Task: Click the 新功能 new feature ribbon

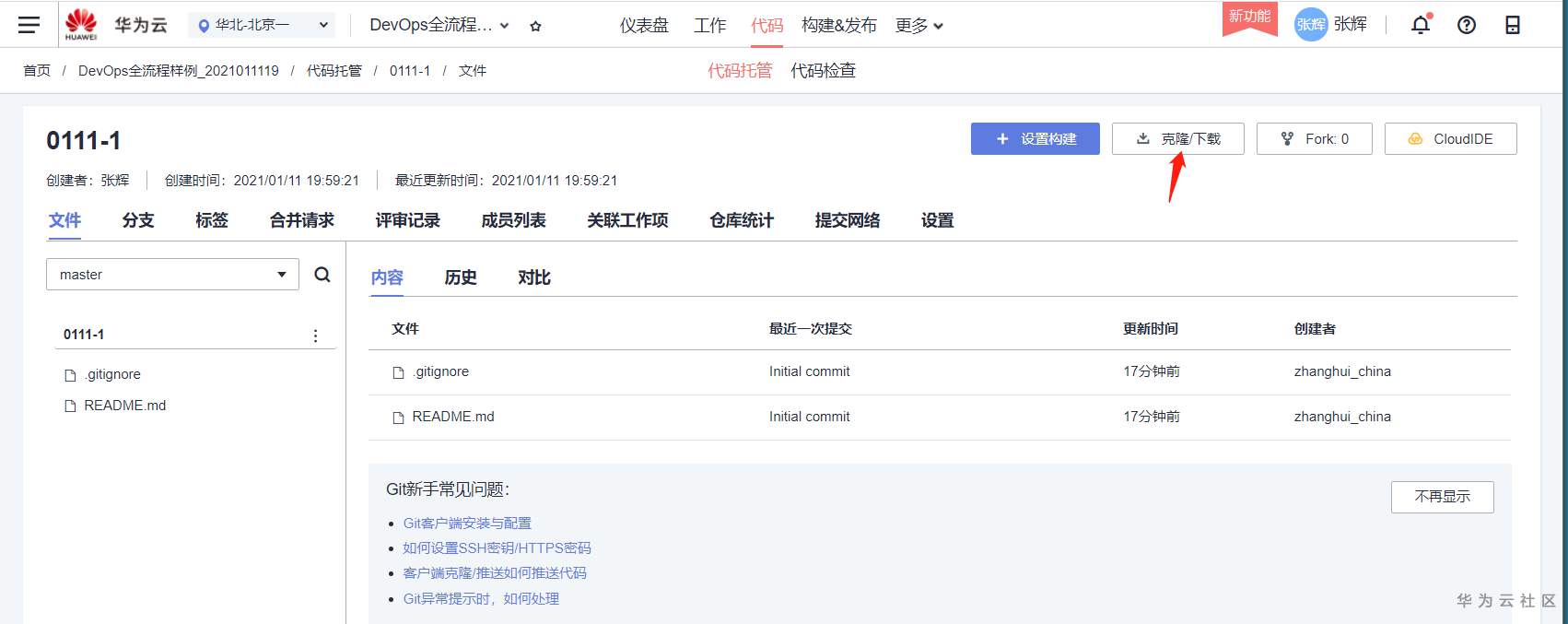Action: point(1249,18)
